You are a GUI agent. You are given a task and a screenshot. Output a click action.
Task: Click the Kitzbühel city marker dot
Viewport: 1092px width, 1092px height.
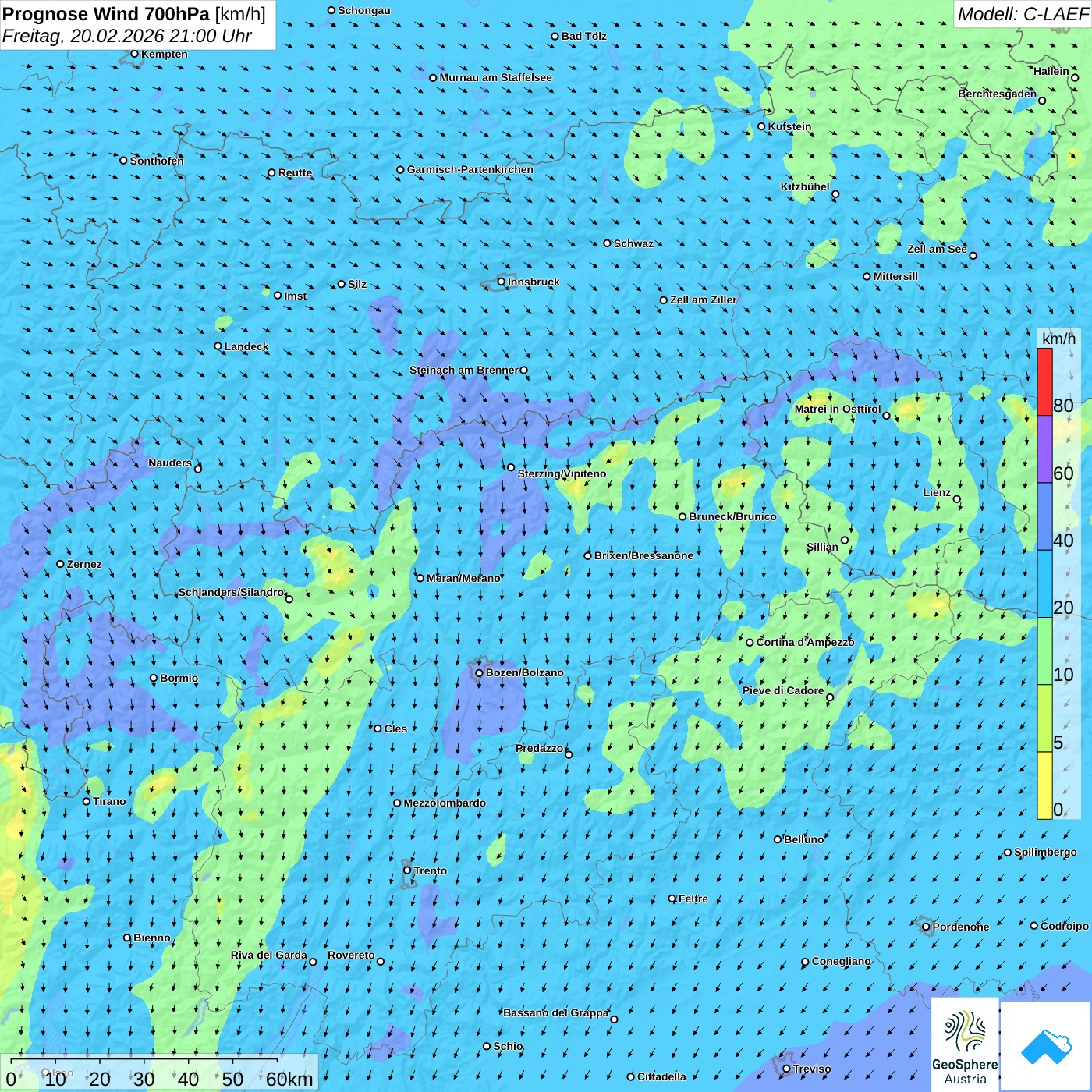tap(835, 194)
